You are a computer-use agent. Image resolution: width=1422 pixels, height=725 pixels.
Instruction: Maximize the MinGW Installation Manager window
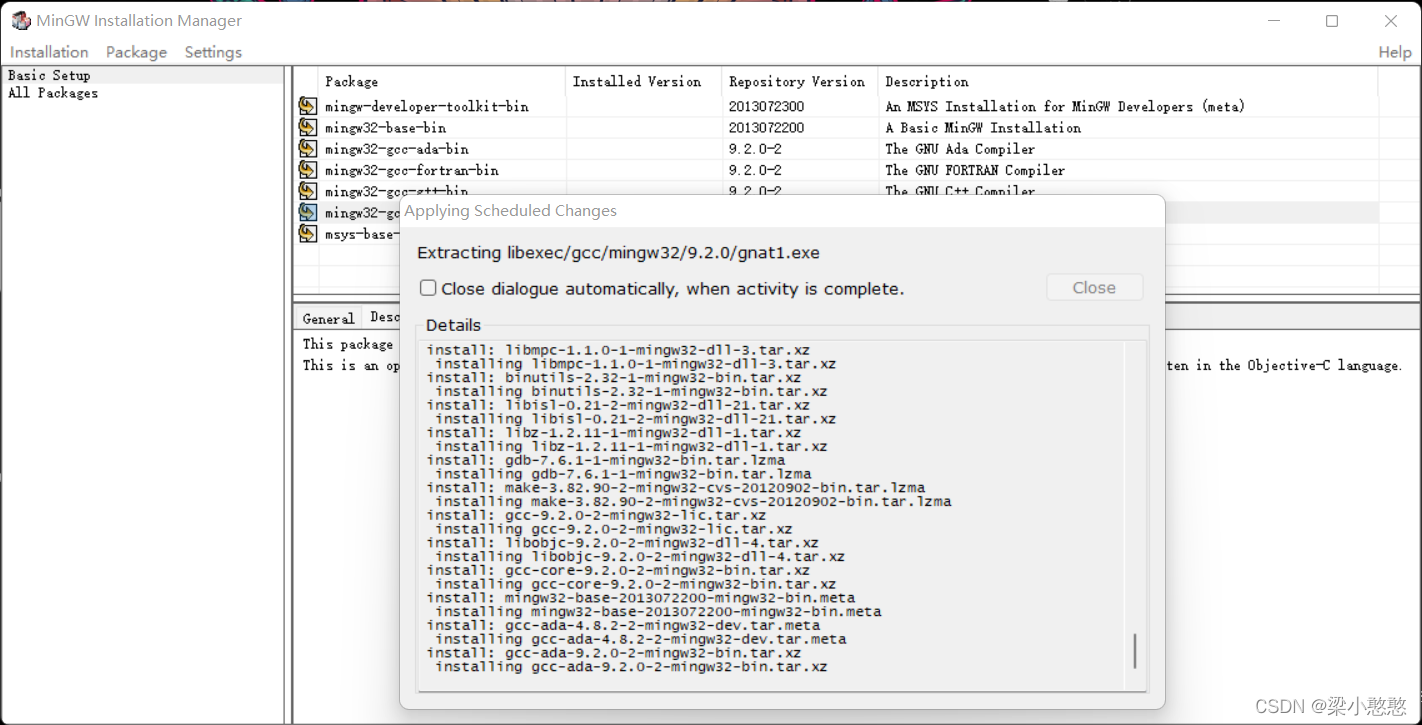[x=1332, y=21]
